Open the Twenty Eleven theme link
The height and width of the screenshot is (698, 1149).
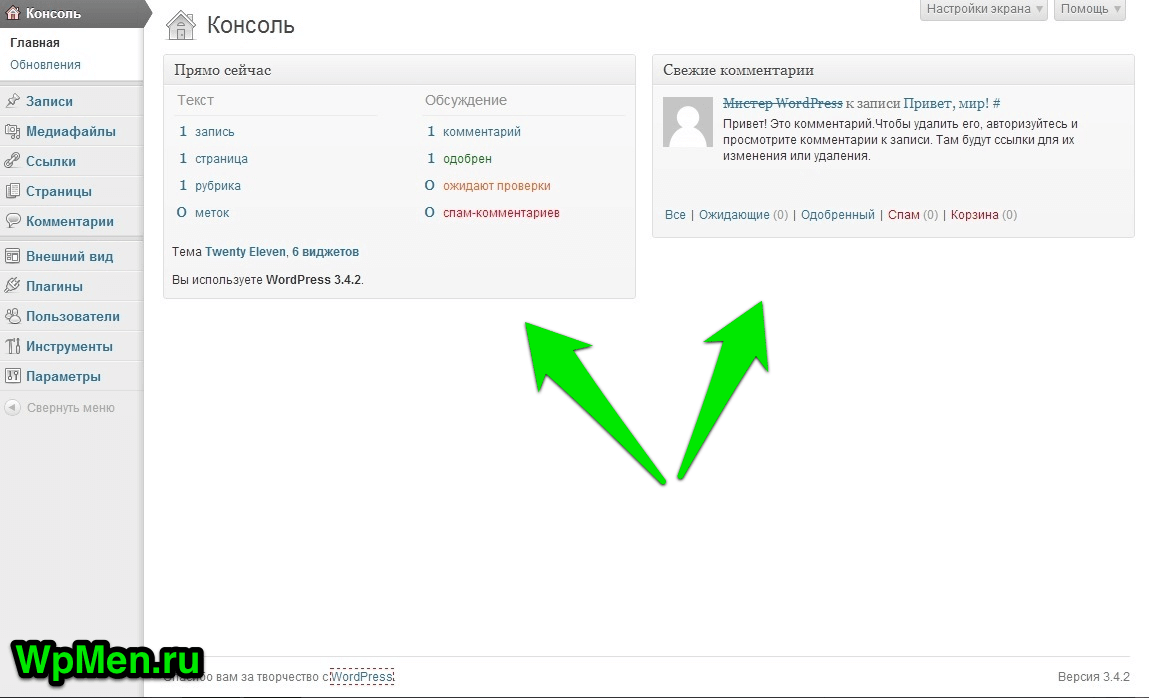(244, 252)
